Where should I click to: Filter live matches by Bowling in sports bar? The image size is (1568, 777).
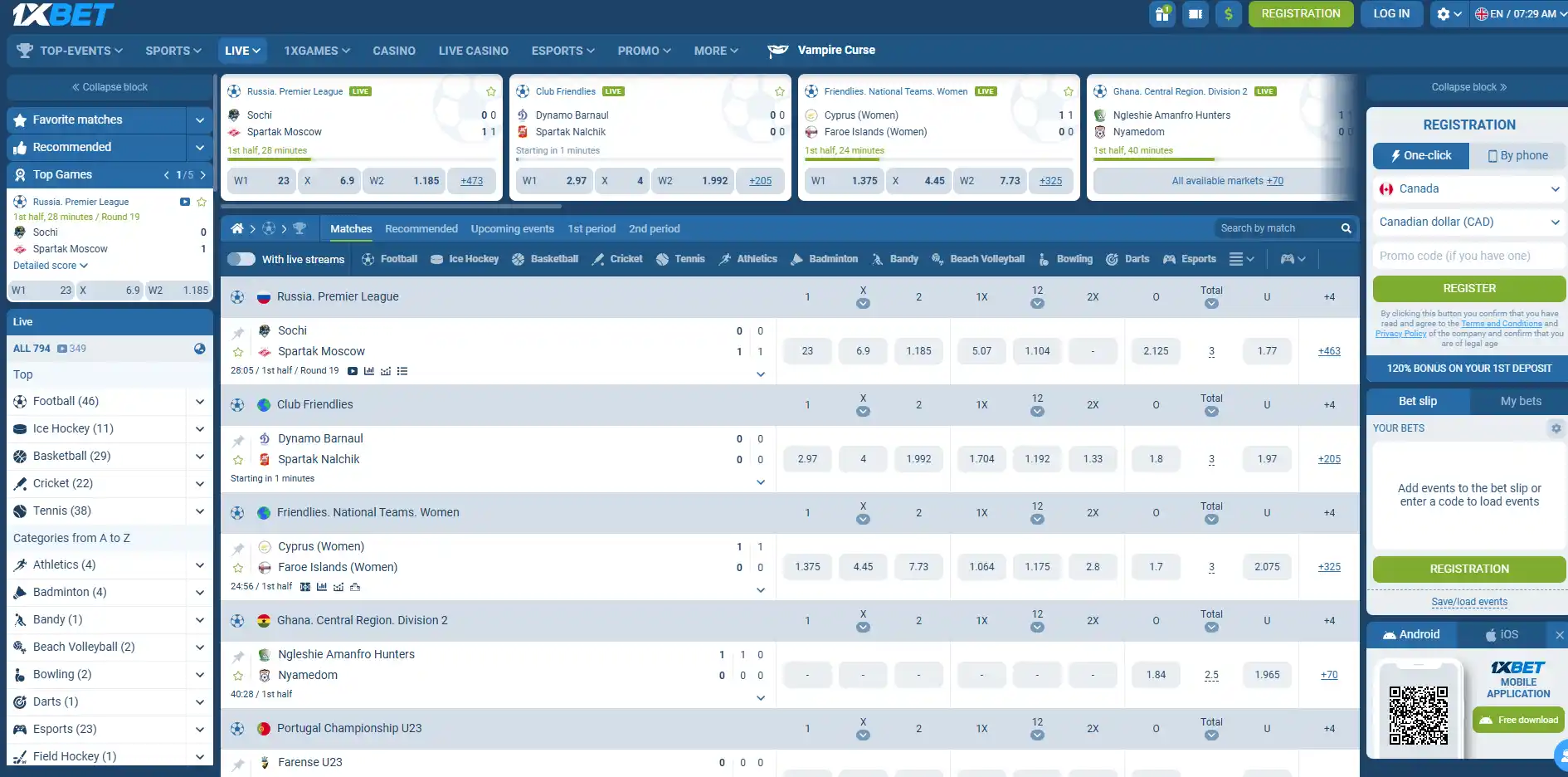pos(1065,259)
